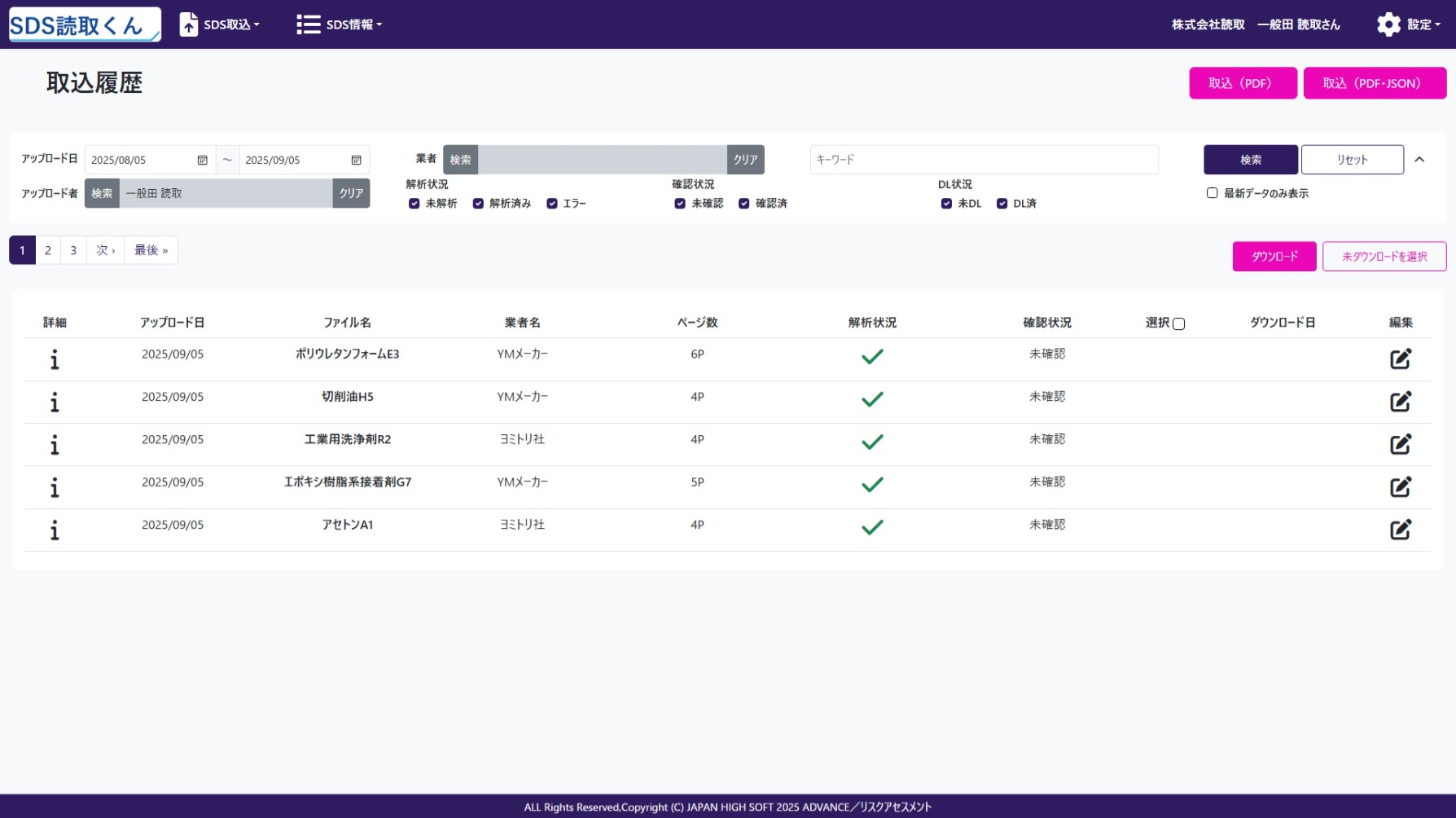Expand the SDS取込 dropdown menu
This screenshot has width=1456, height=818.
[220, 24]
